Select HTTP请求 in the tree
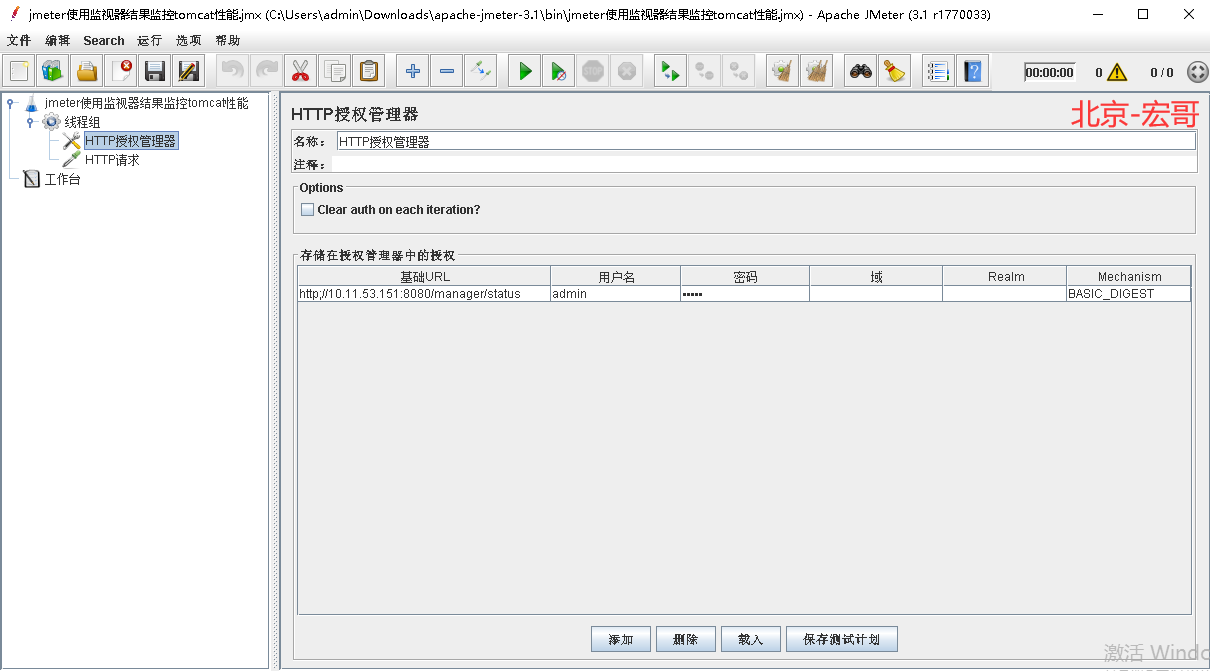Viewport: 1210px width, 671px height. click(x=112, y=160)
